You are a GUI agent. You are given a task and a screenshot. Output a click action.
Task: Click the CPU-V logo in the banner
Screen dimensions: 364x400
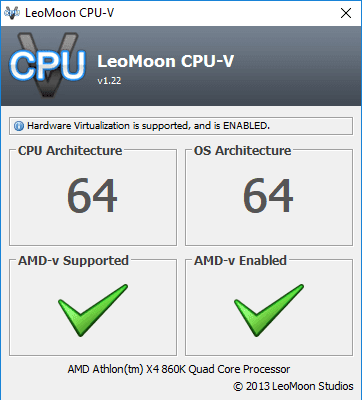(48, 65)
